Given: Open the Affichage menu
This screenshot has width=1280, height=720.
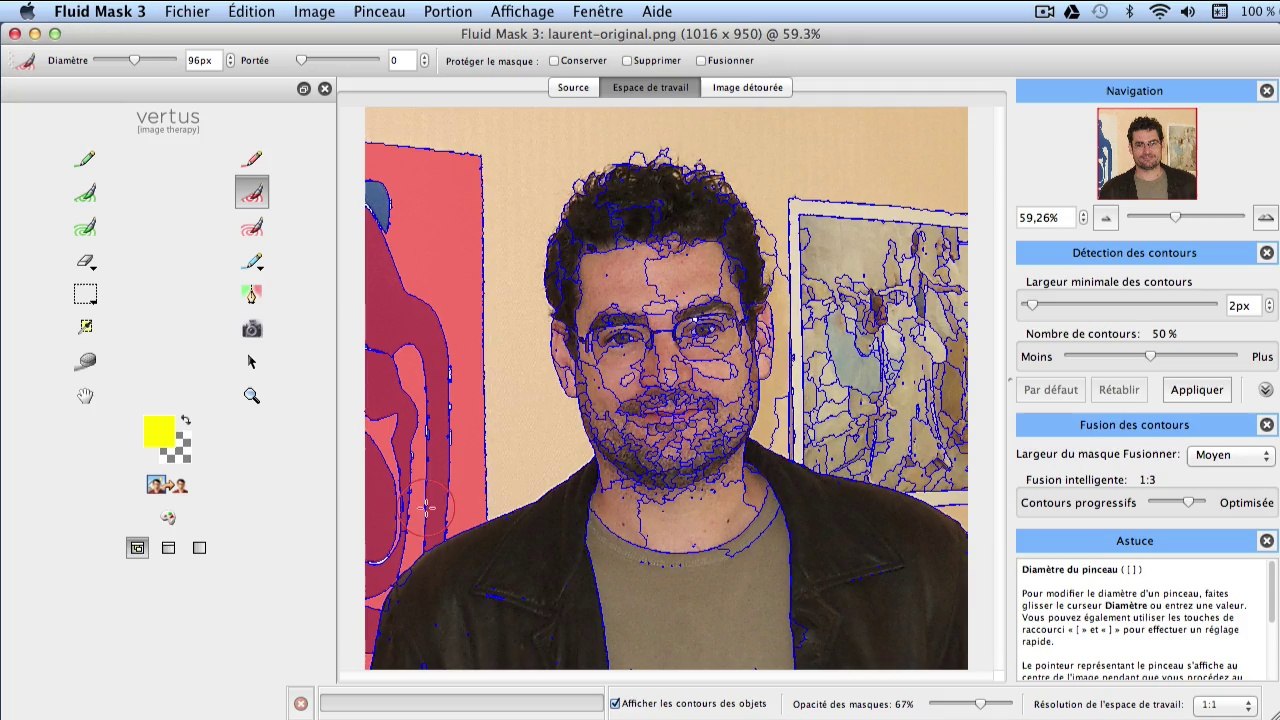Looking at the screenshot, I should [522, 12].
